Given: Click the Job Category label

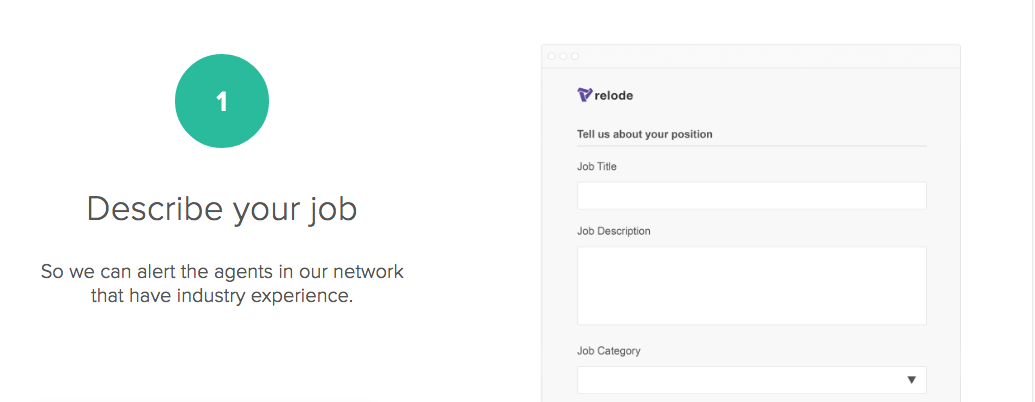Looking at the screenshot, I should click(609, 351).
